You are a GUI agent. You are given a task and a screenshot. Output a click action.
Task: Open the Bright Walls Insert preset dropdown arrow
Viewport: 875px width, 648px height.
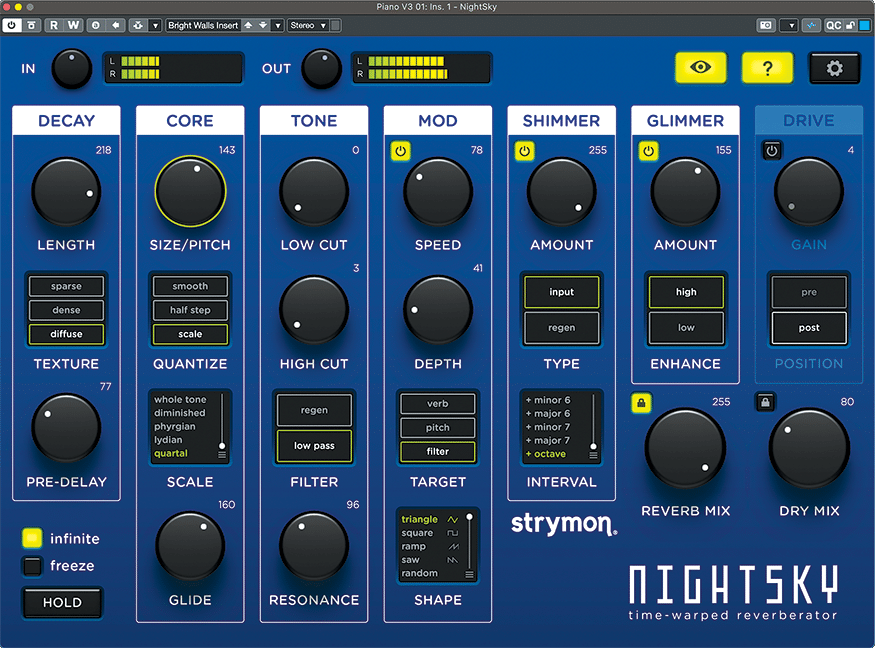point(277,25)
